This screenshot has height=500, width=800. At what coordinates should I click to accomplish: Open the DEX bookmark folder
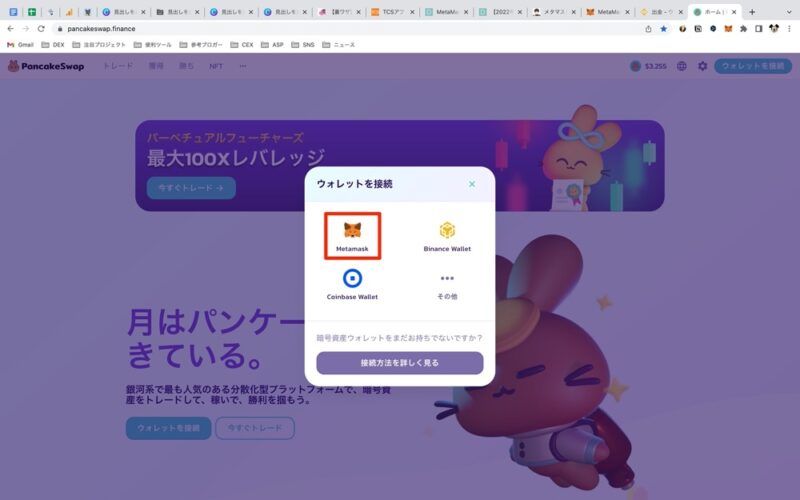pyautogui.click(x=53, y=45)
